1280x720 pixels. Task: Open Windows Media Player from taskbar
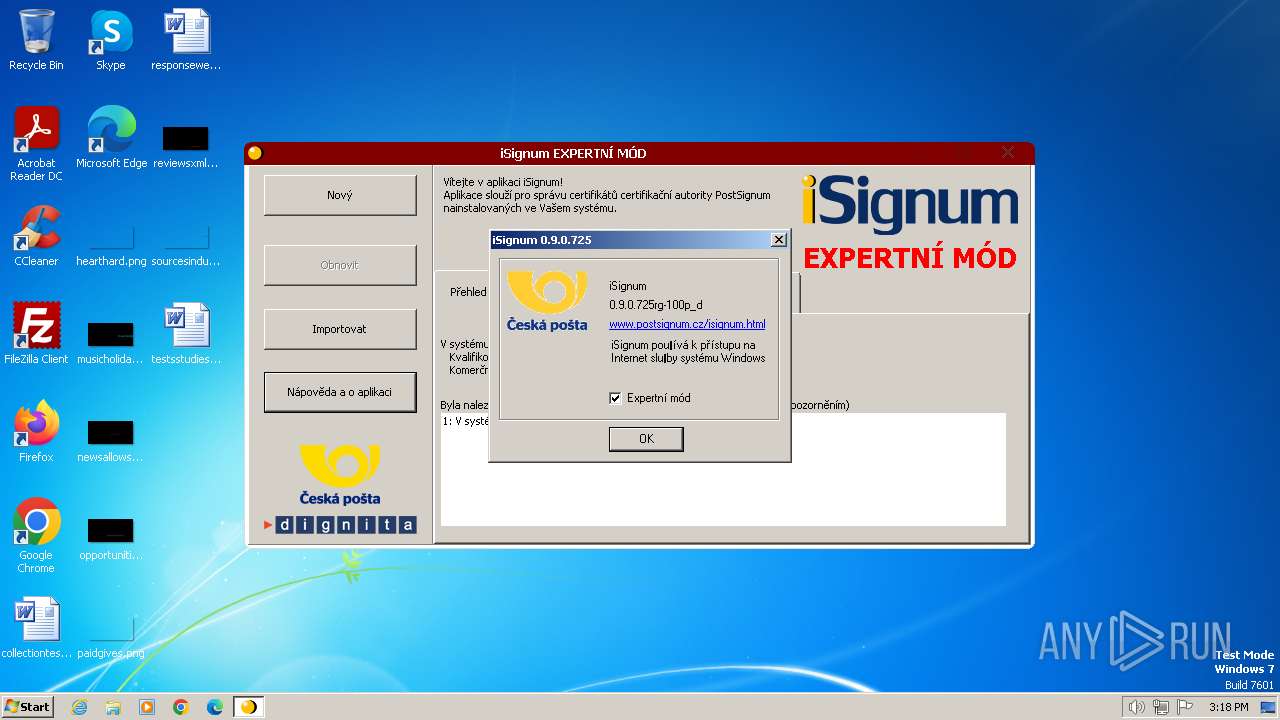click(x=147, y=707)
